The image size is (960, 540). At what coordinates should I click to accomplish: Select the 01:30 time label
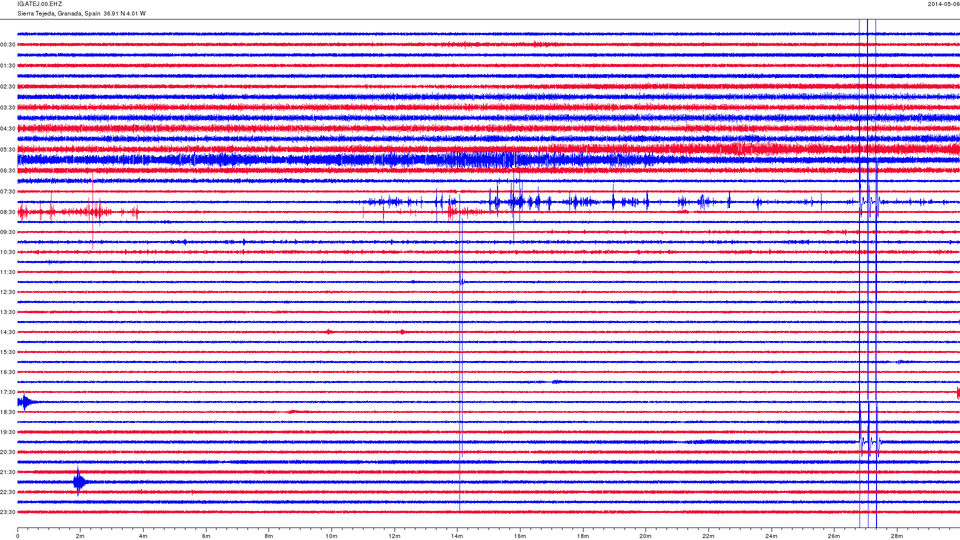point(7,66)
